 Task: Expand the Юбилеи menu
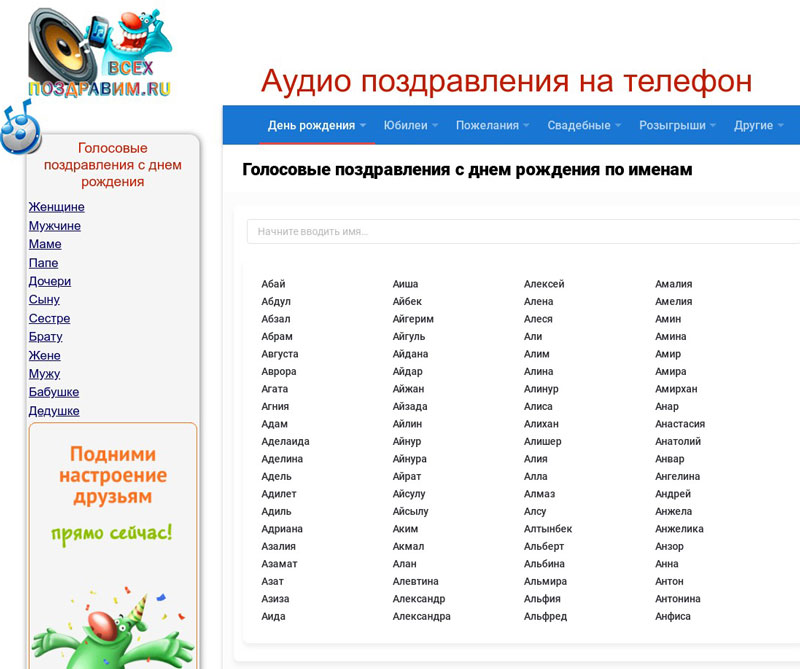coord(411,126)
